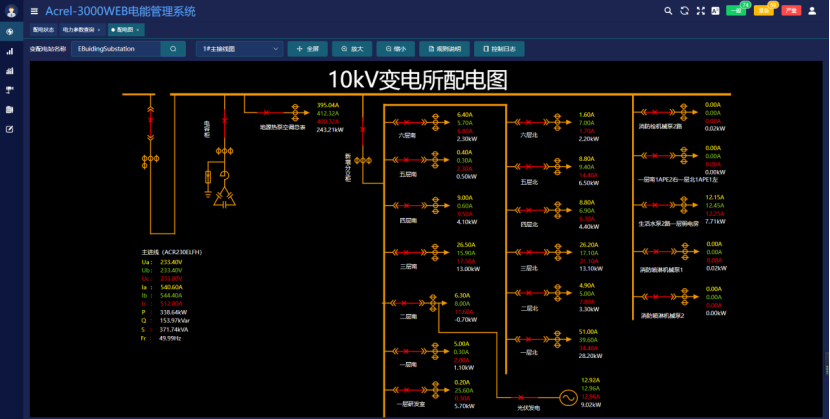830x419 pixels.
Task: Click the fullscreen expand icon in the header
Action: [x=700, y=11]
